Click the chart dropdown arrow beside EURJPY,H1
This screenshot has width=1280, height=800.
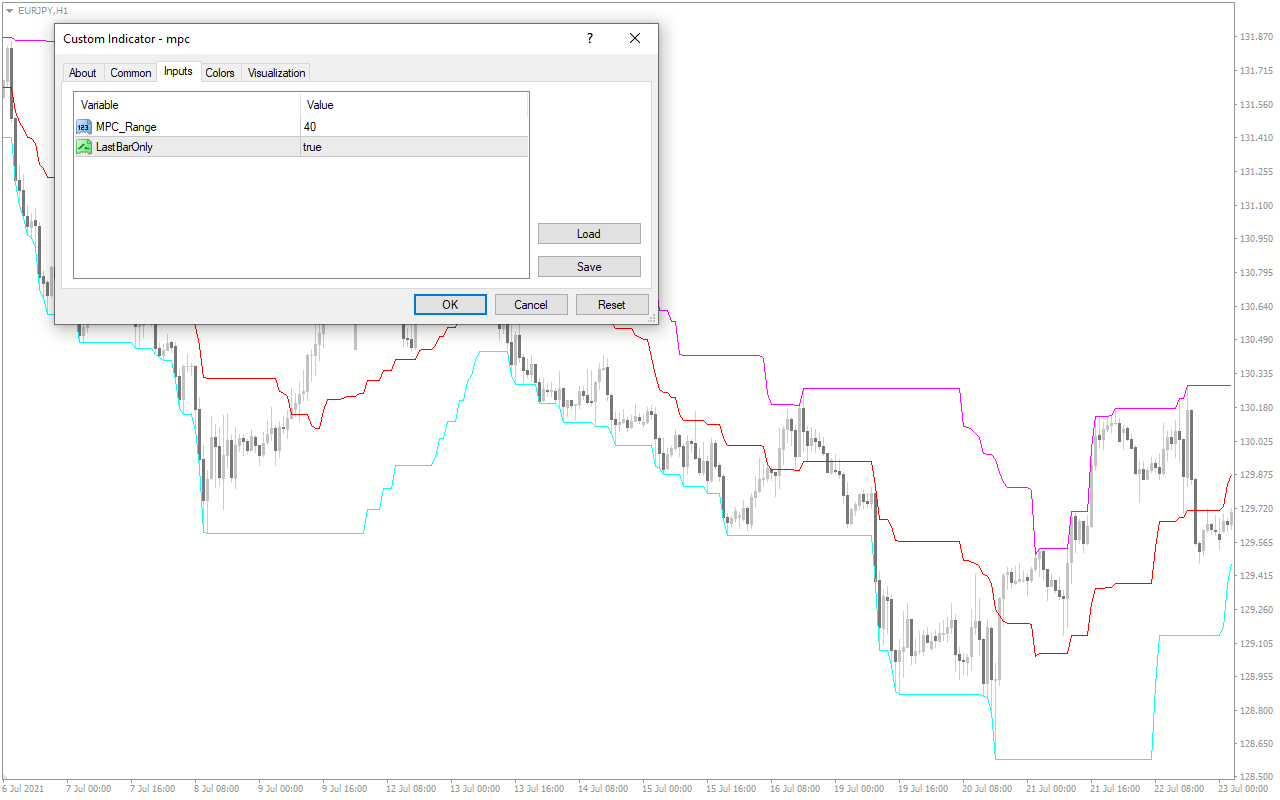coord(9,9)
